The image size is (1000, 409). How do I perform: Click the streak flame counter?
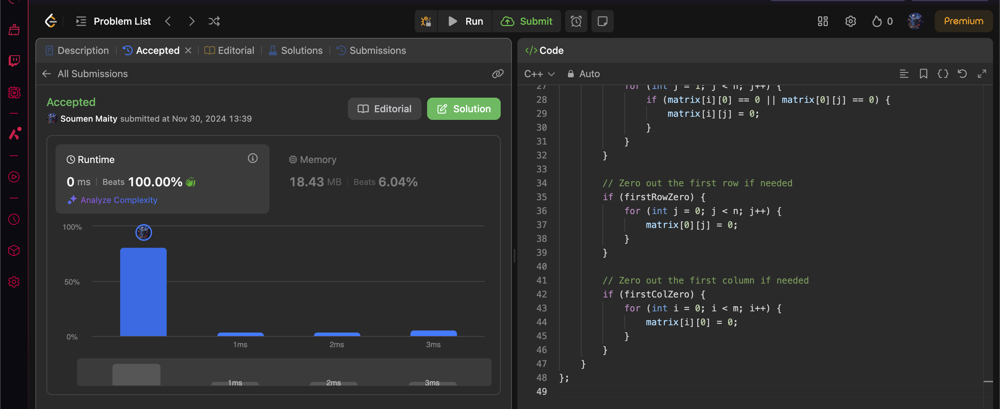[882, 21]
